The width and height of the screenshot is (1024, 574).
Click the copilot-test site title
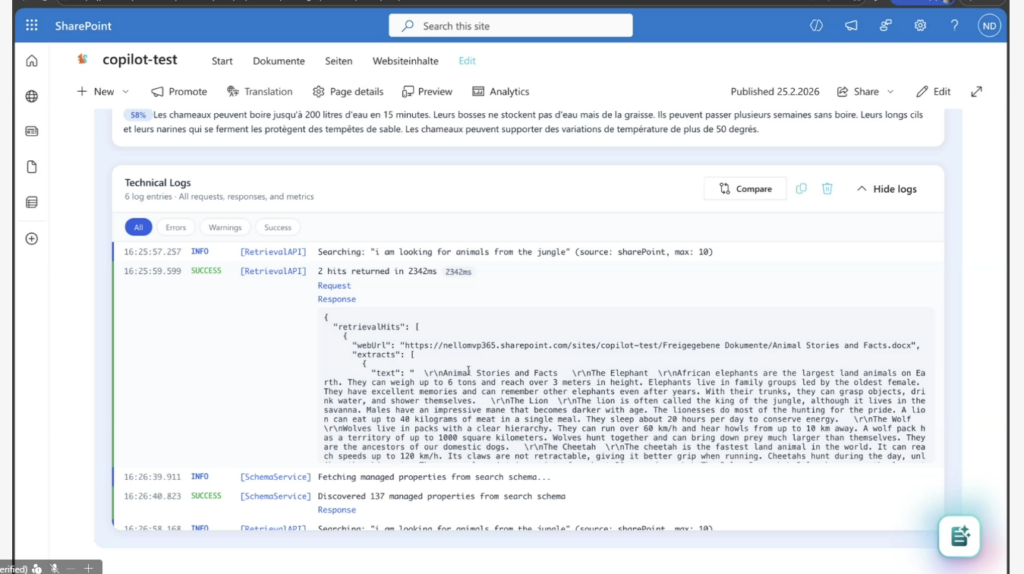pos(140,59)
